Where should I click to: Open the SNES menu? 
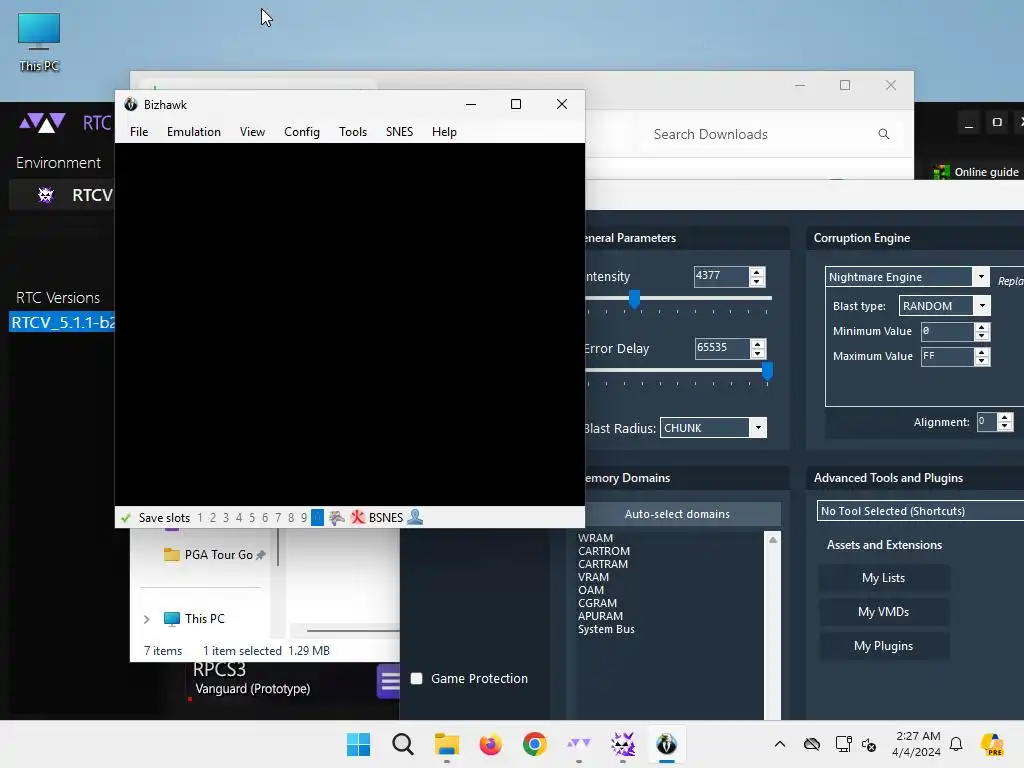[399, 132]
